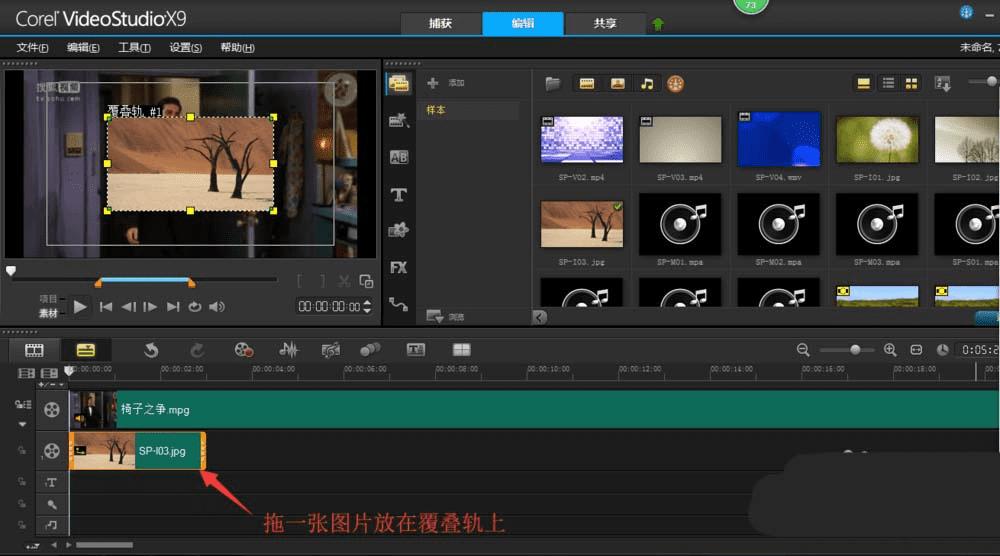Jump to the end of the clip
The width and height of the screenshot is (1000, 556).
pyautogui.click(x=173, y=307)
